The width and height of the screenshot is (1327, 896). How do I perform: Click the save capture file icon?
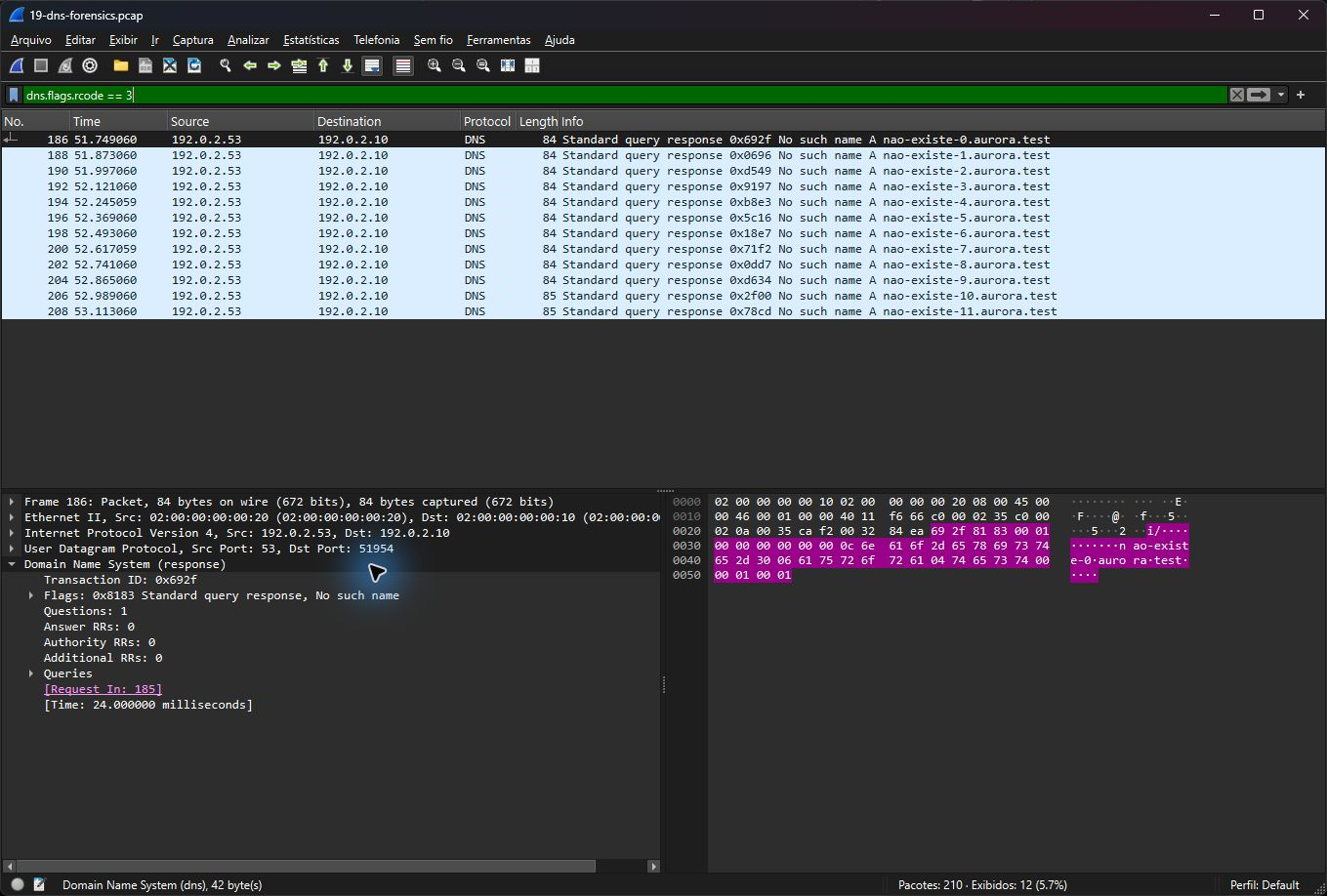click(x=145, y=65)
